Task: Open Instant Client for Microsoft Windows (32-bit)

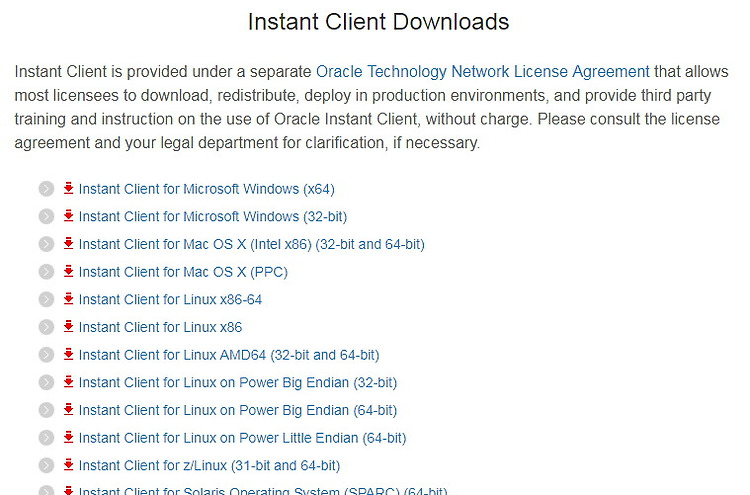Action: [213, 217]
